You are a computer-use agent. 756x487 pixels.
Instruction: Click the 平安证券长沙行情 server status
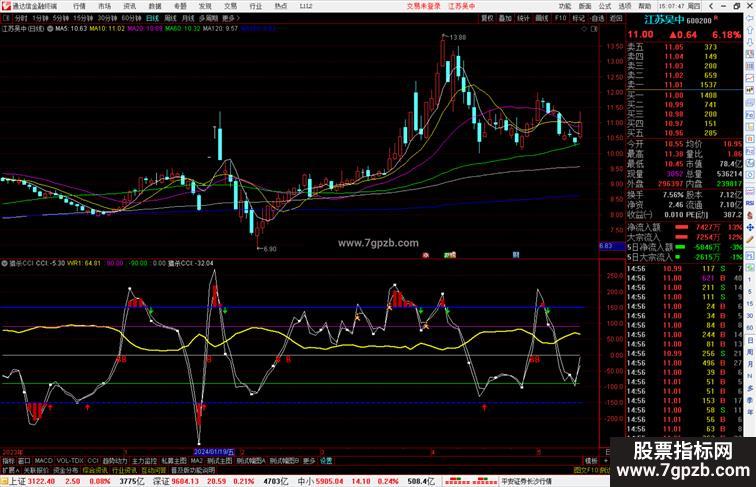point(526,481)
